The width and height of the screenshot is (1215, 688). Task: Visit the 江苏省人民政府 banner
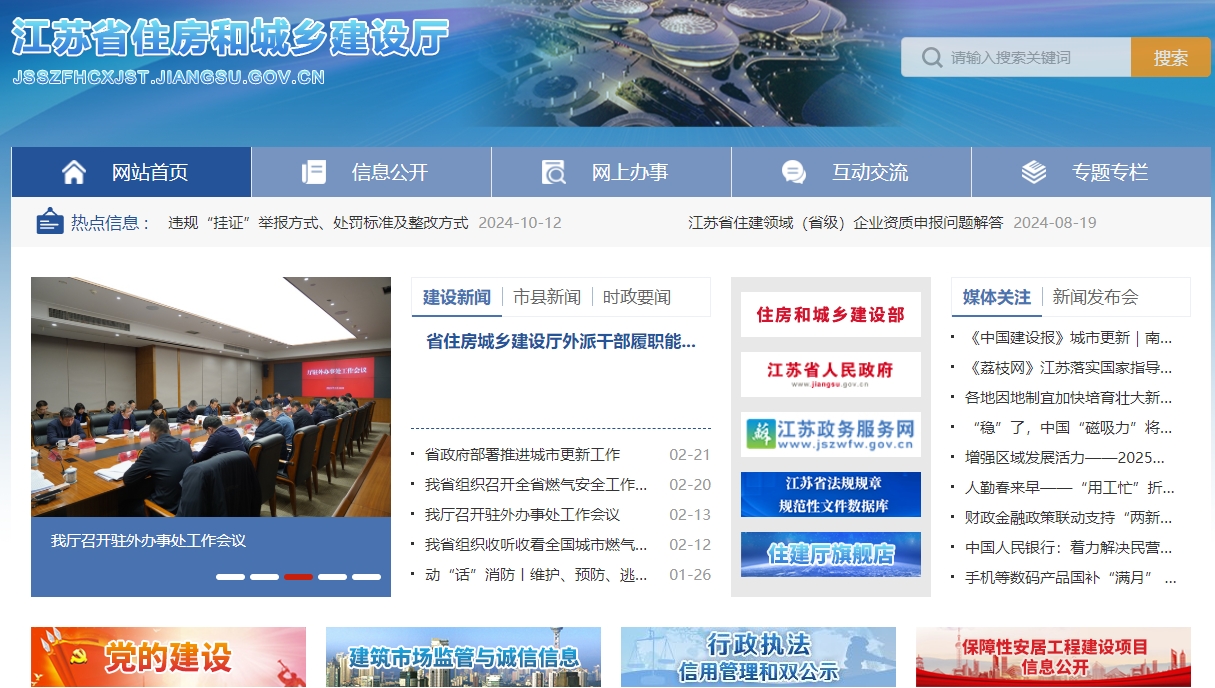830,374
